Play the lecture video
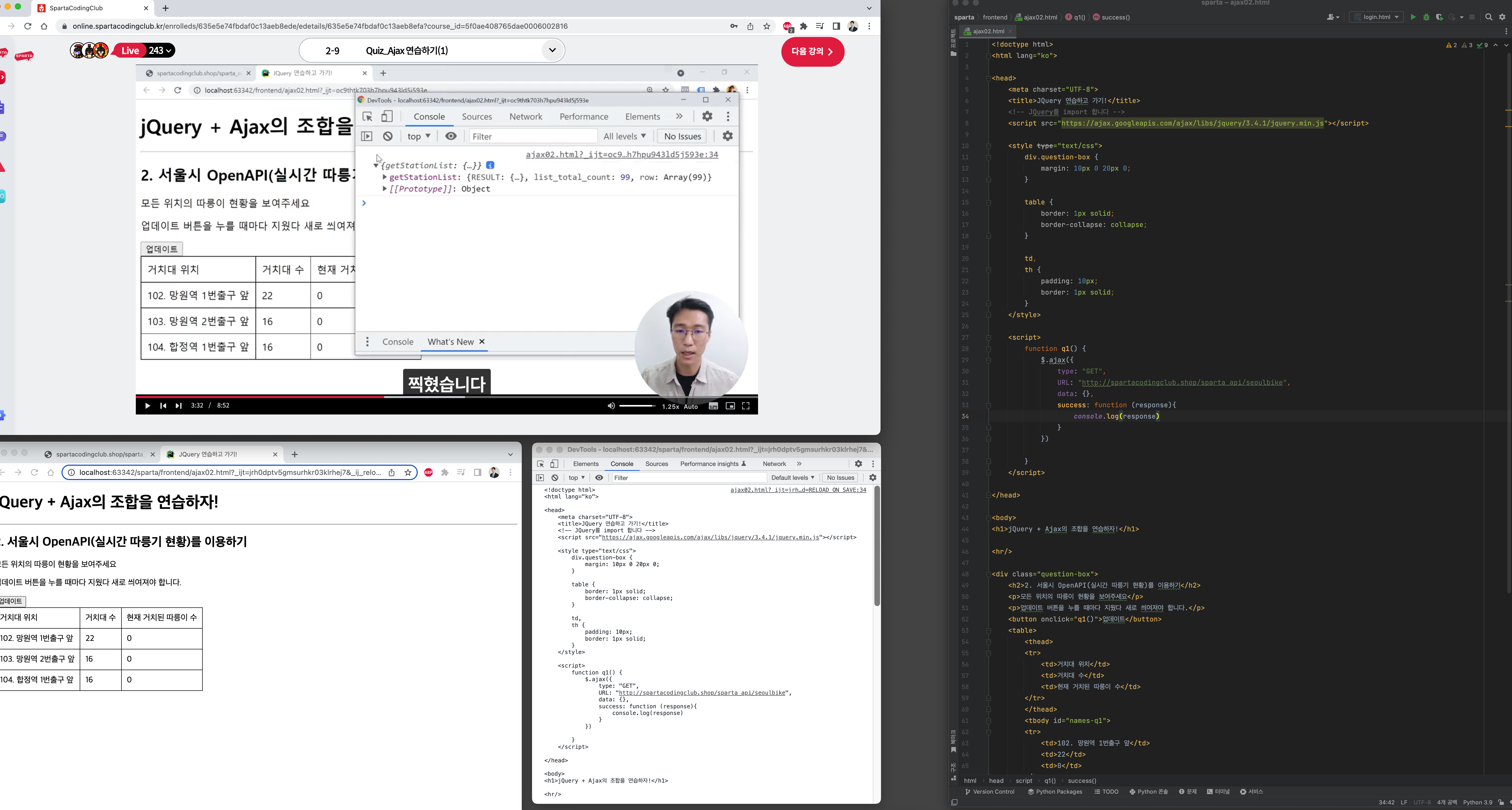This screenshot has width=1512, height=810. point(147,406)
